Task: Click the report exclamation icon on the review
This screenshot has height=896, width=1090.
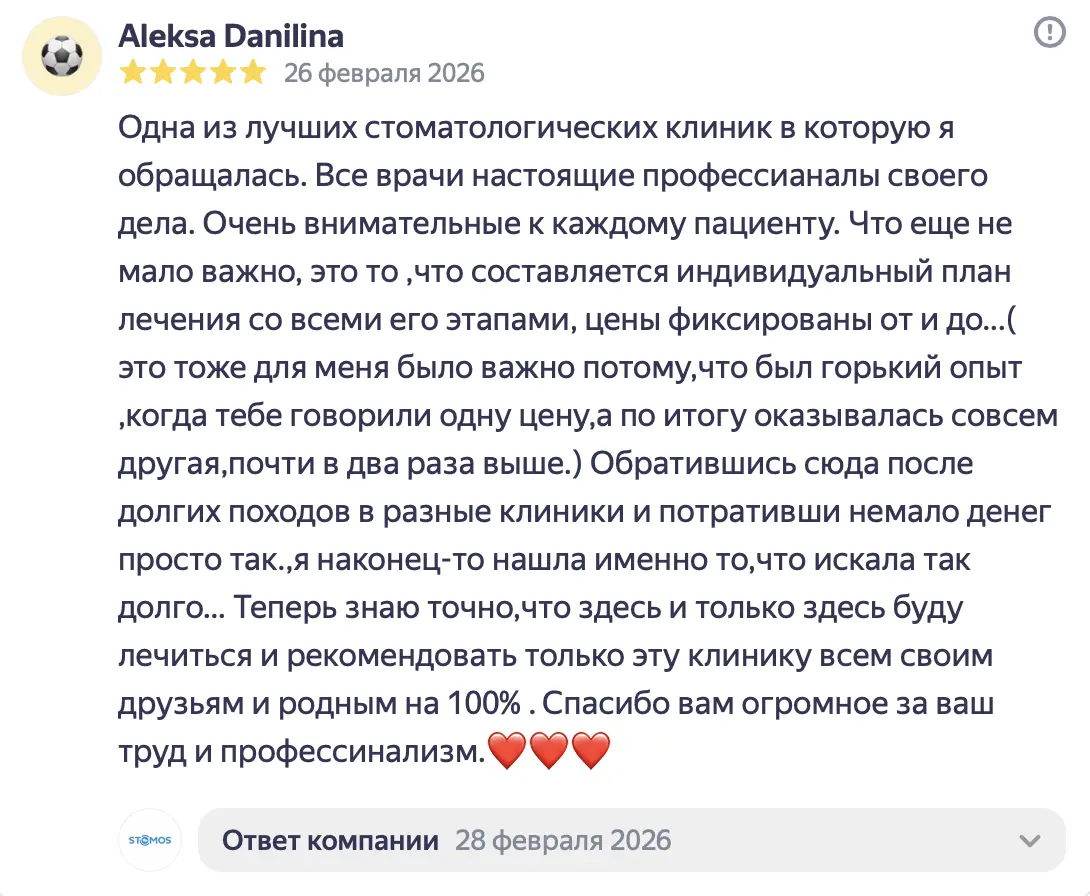Action: click(x=1049, y=33)
